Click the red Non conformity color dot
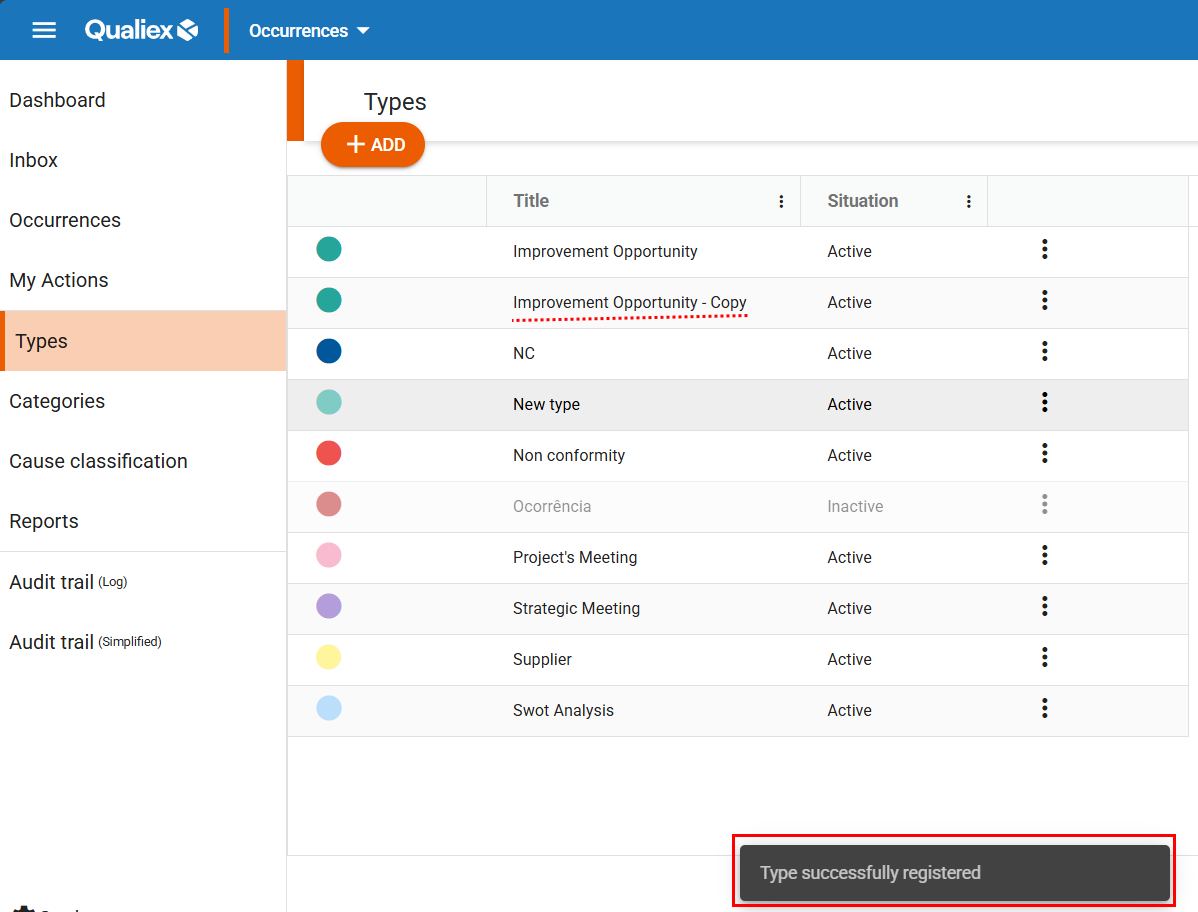The width and height of the screenshot is (1198, 912). 329,454
